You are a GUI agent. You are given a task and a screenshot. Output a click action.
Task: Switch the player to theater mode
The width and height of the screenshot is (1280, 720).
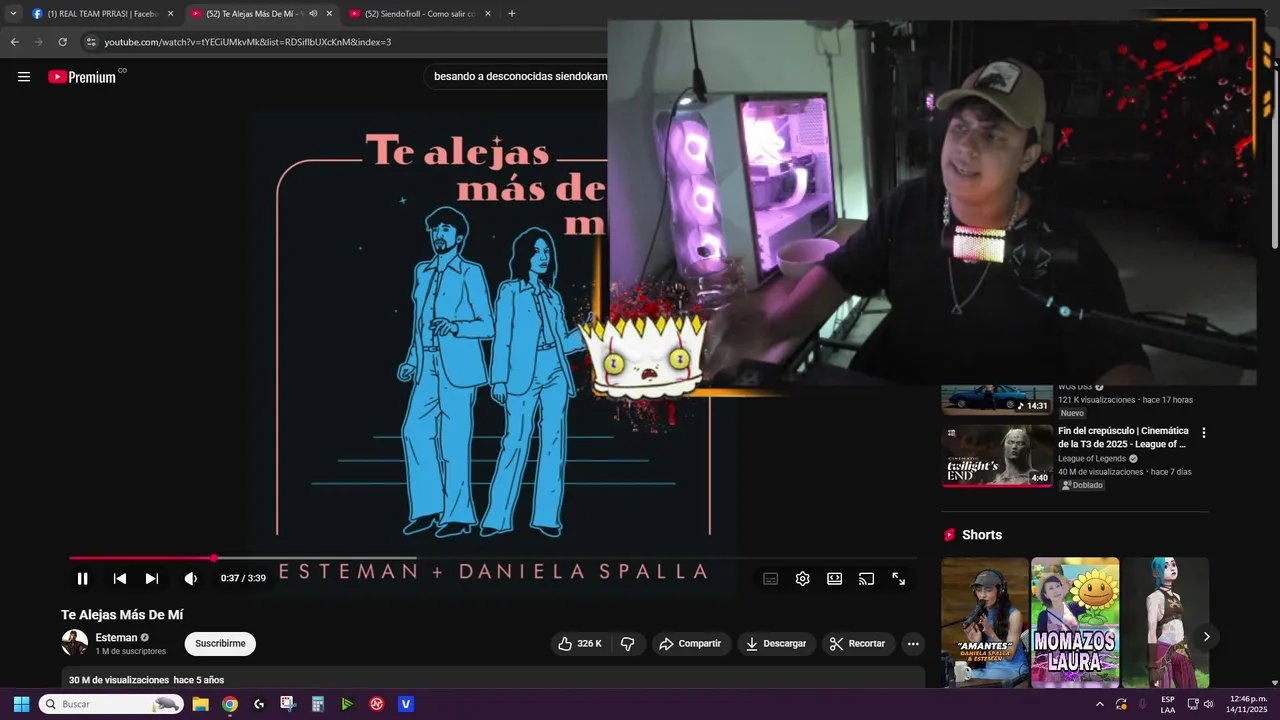pyautogui.click(x=834, y=579)
